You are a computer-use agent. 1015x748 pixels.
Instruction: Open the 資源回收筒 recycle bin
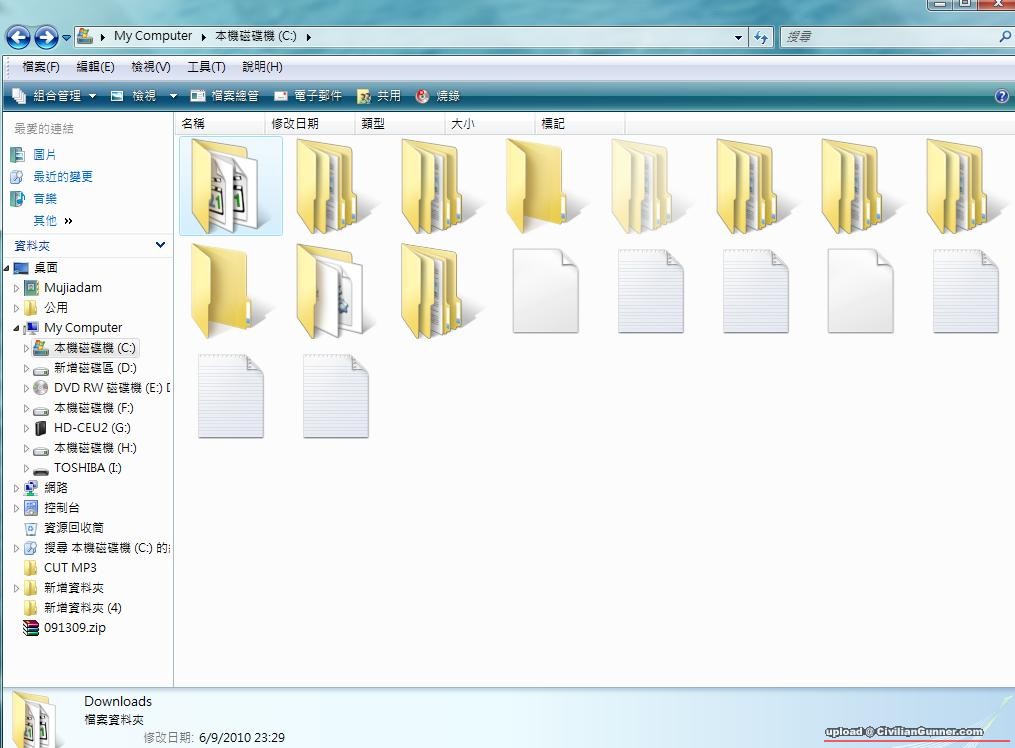click(x=73, y=528)
